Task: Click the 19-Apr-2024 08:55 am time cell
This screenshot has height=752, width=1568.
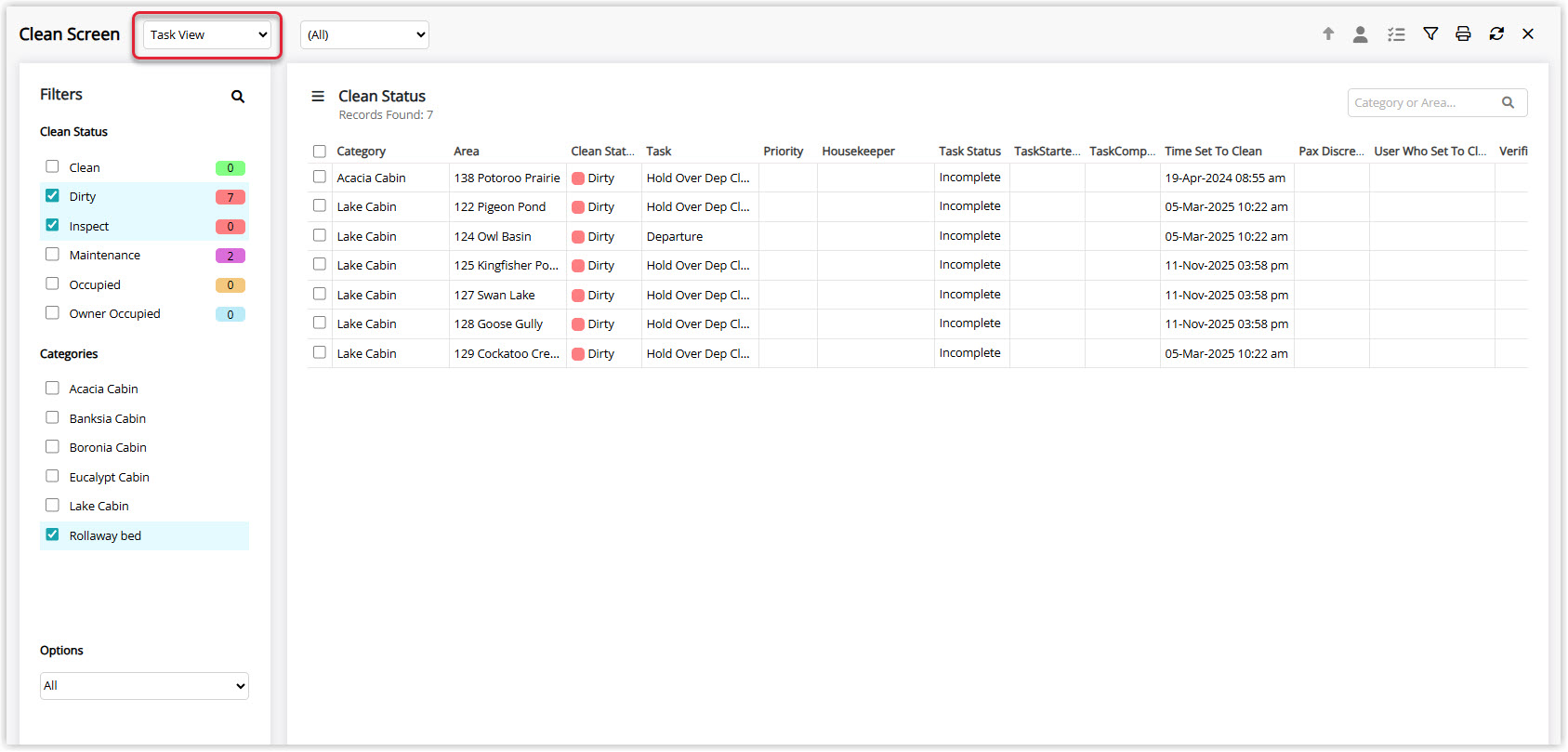Action: point(1225,178)
